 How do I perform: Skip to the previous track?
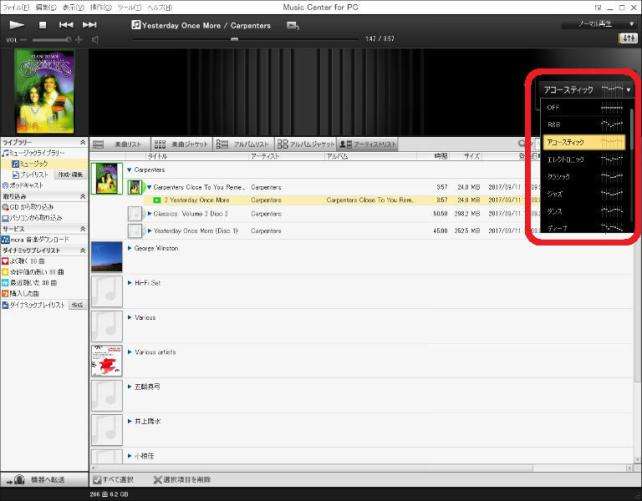tap(66, 25)
